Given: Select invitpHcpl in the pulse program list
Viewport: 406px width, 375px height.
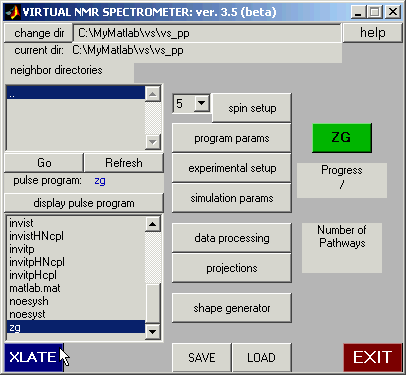Looking at the screenshot, I should (76, 275).
